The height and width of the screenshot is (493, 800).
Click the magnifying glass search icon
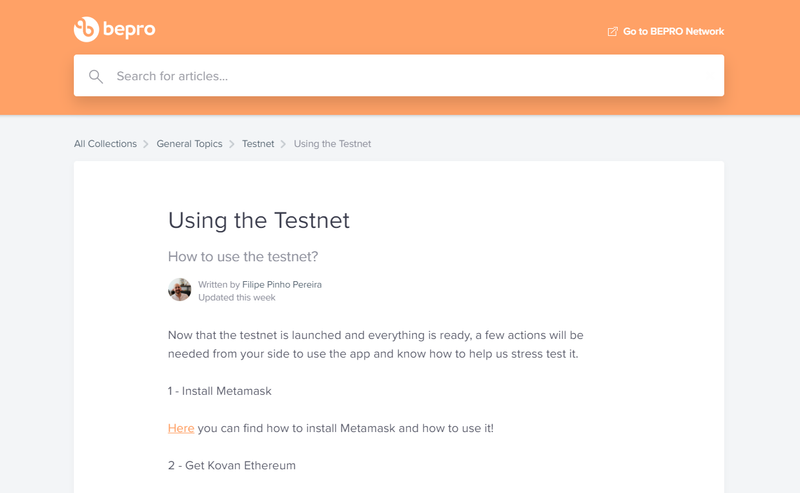pos(96,76)
